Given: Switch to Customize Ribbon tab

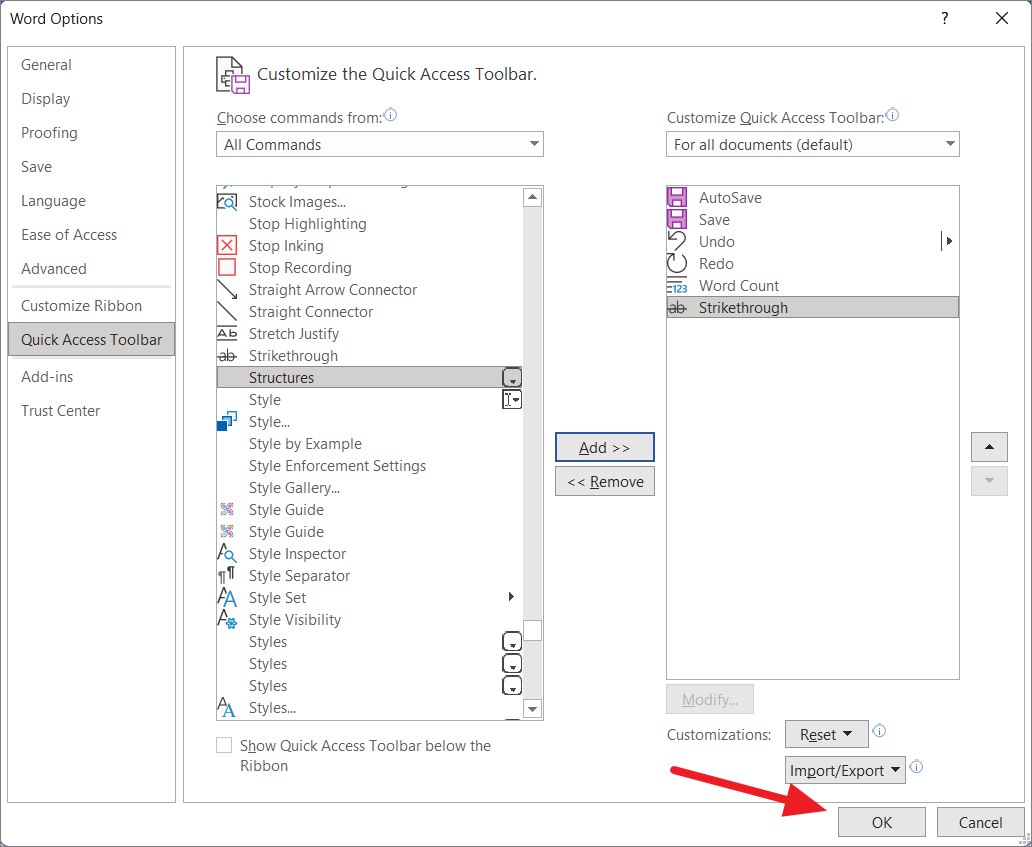Looking at the screenshot, I should 82,305.
